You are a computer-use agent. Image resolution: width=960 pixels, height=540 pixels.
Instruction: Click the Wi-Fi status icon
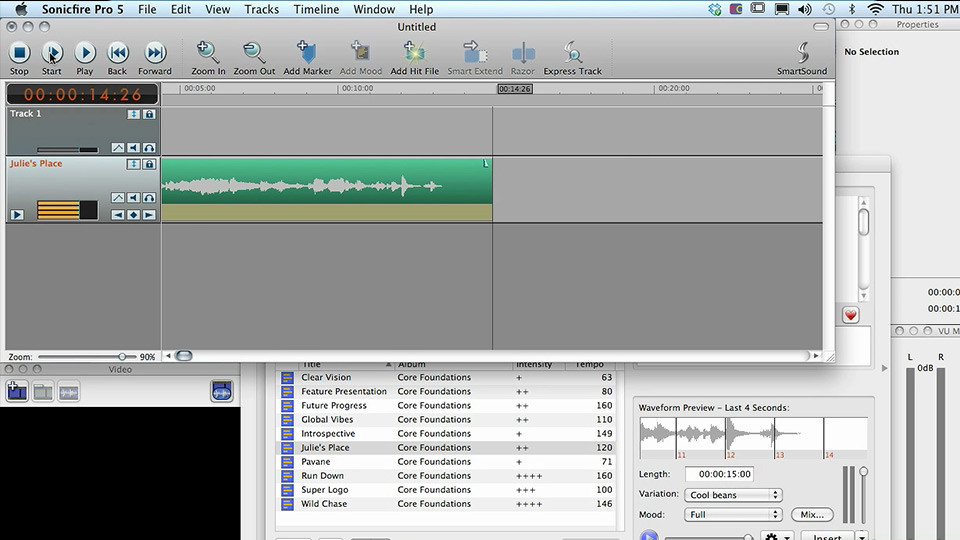coord(876,9)
